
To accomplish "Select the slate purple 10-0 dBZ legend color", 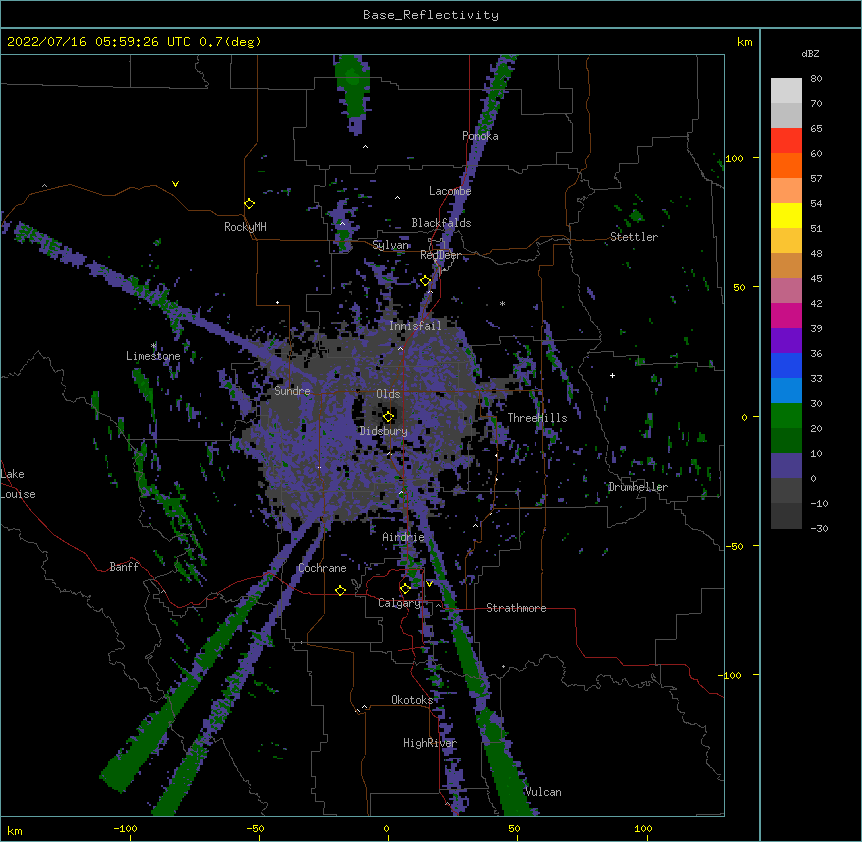I will (786, 466).
